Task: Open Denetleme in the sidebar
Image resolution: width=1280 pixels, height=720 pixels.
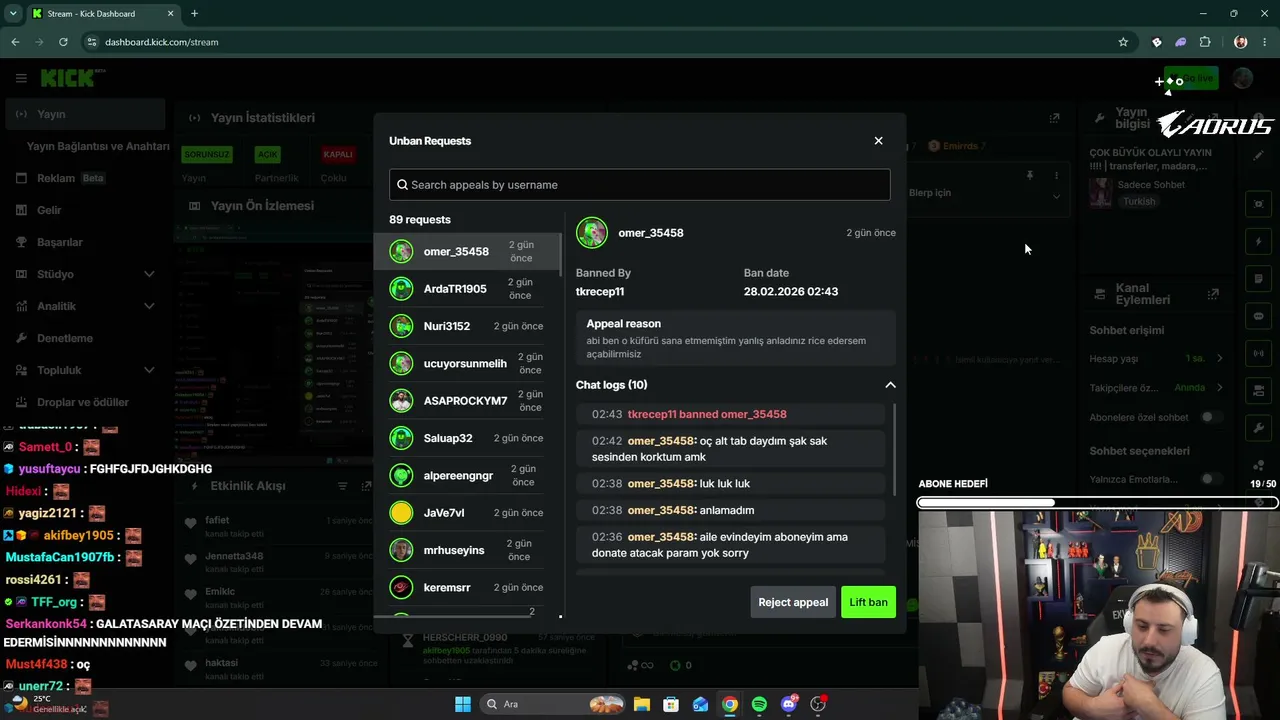Action: (x=84, y=338)
